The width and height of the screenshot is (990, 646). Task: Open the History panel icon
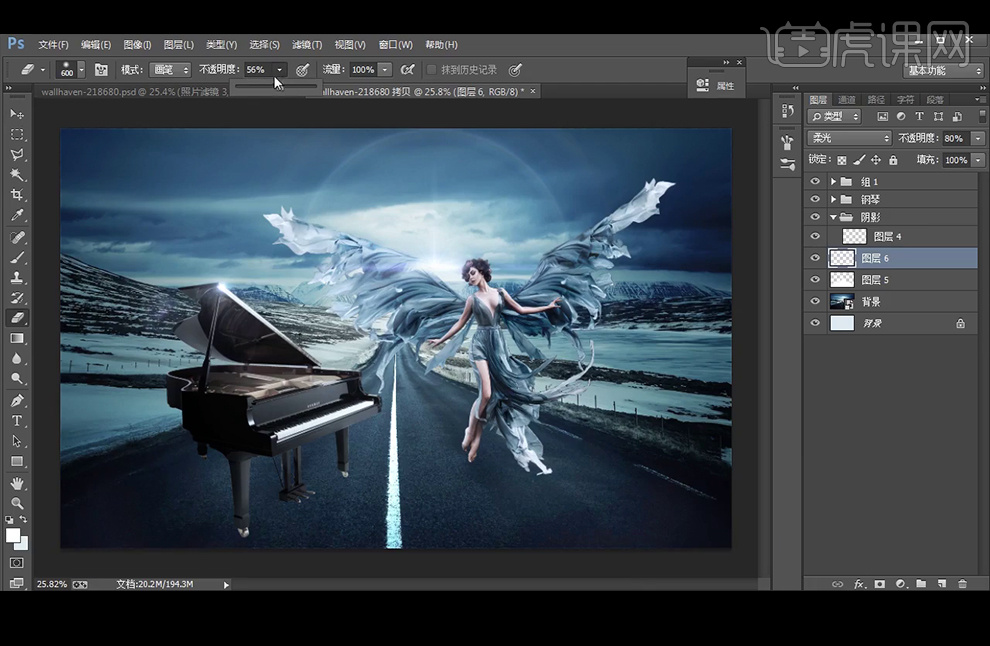pyautogui.click(x=787, y=111)
